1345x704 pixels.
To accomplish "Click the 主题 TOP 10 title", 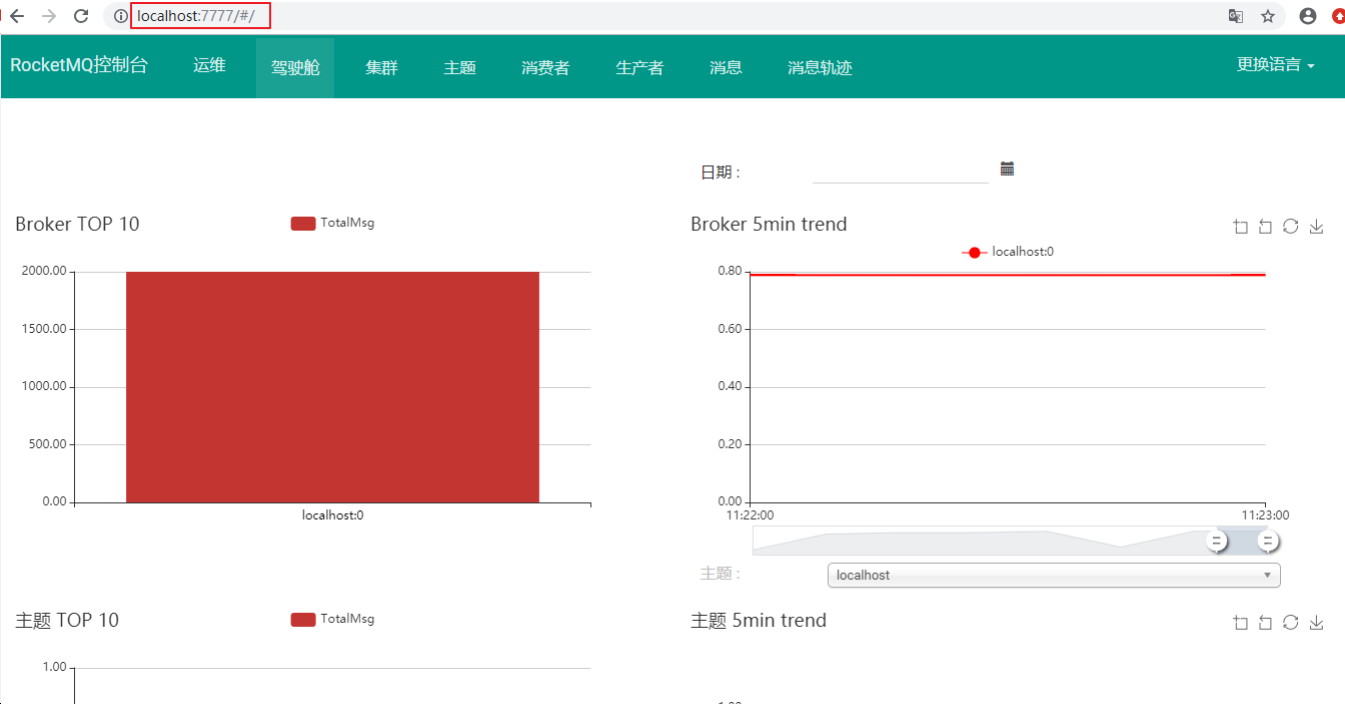I will (67, 620).
